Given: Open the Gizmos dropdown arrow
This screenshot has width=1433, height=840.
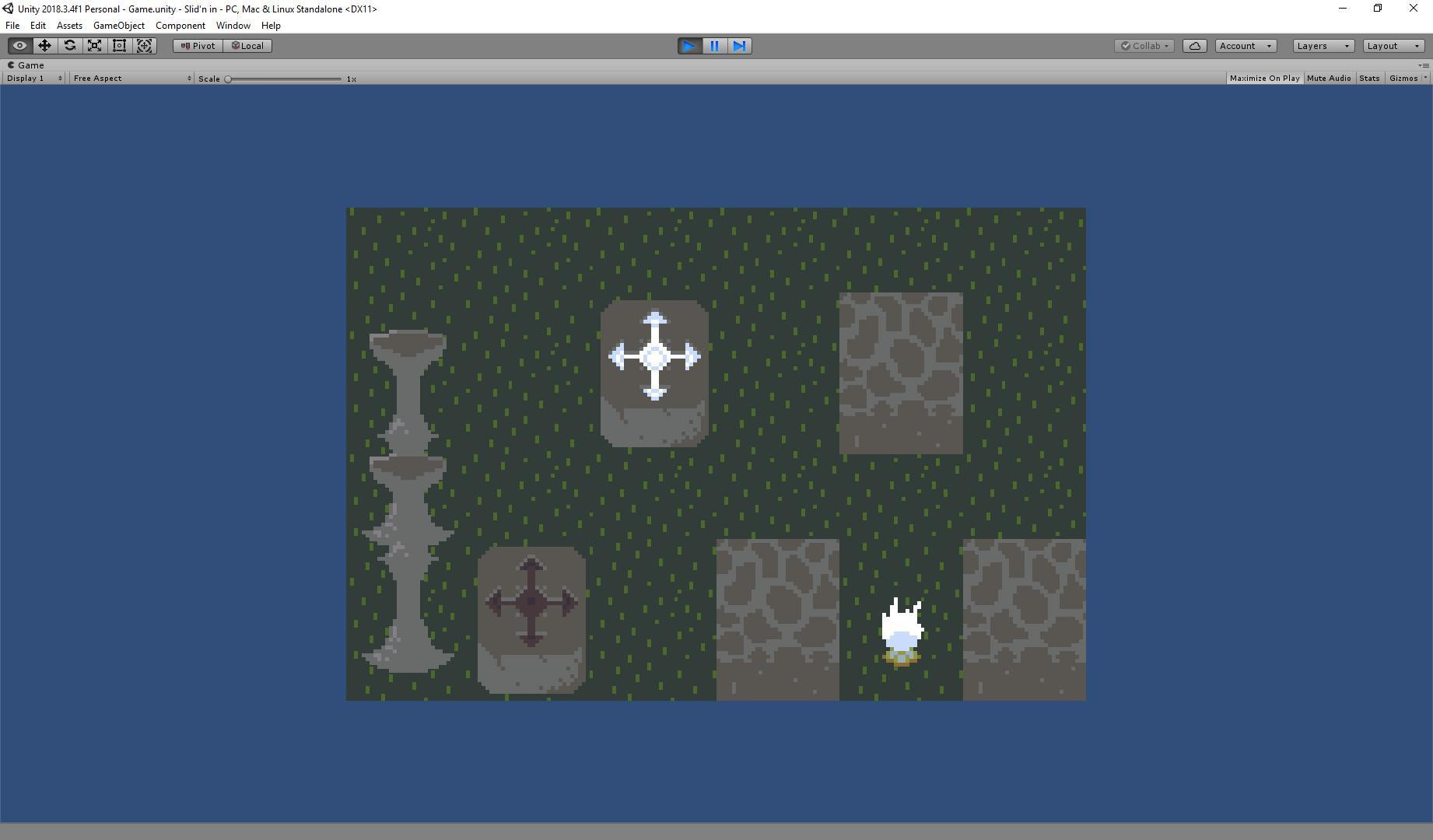Looking at the screenshot, I should point(1425,79).
